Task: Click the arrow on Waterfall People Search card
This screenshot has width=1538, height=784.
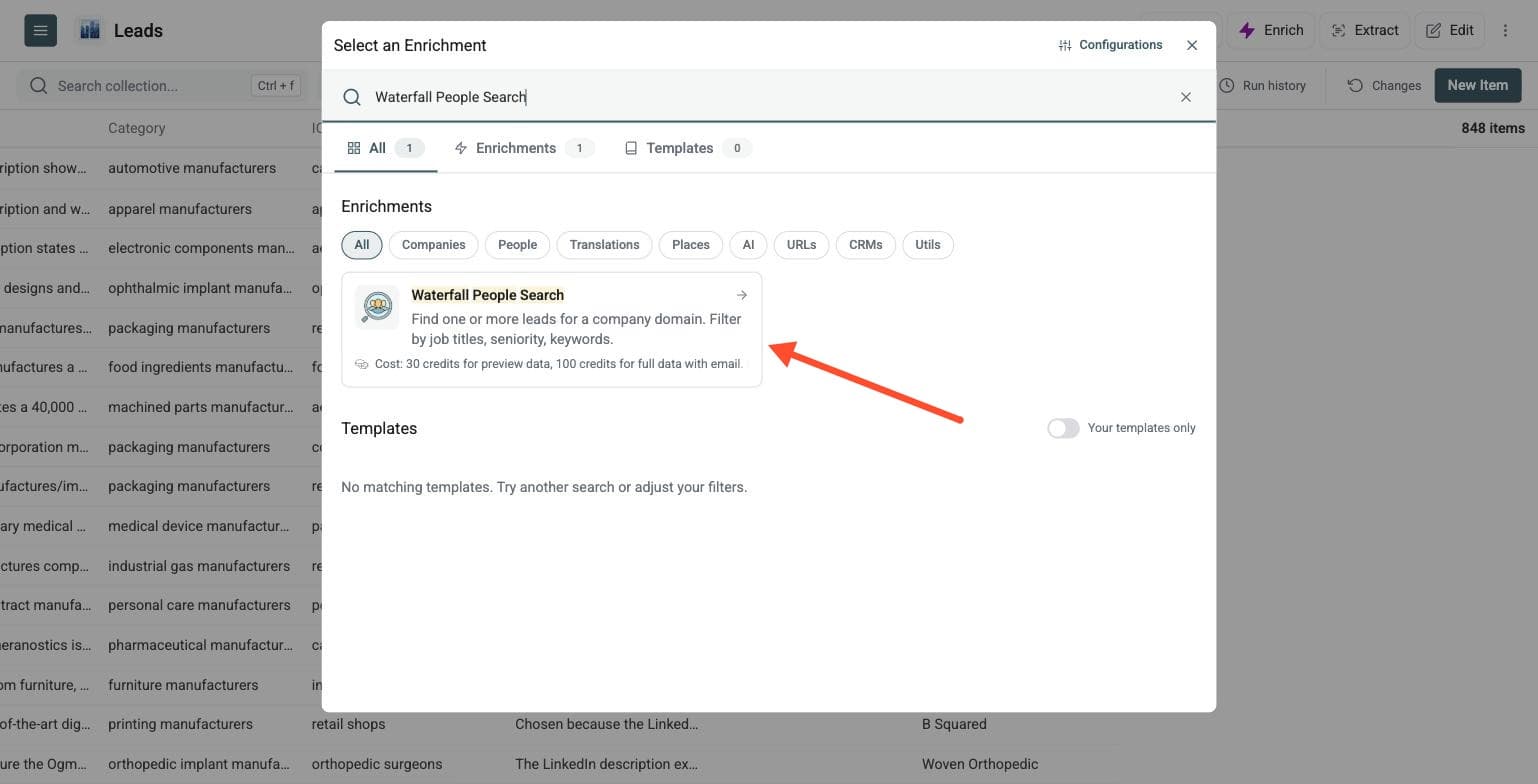Action: pyautogui.click(x=741, y=295)
